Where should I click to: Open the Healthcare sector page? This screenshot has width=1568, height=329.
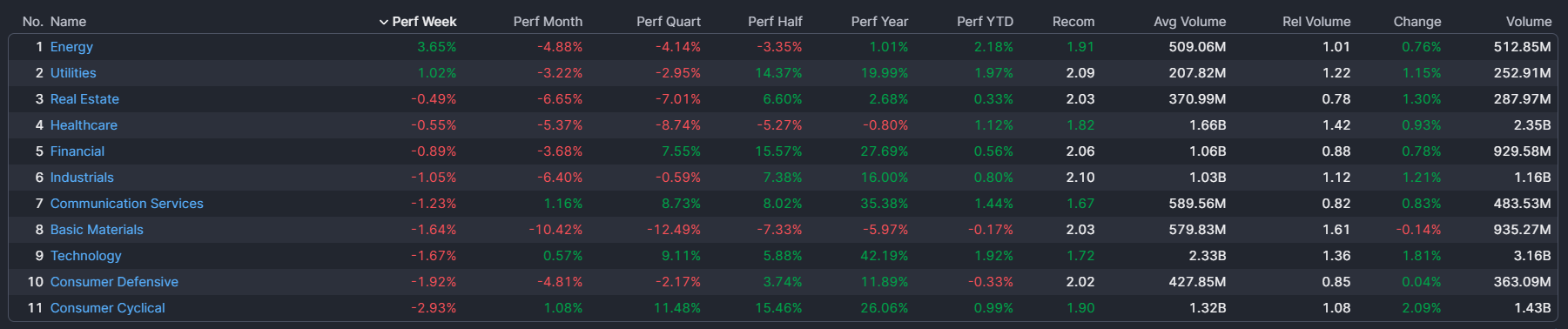pyautogui.click(x=84, y=125)
